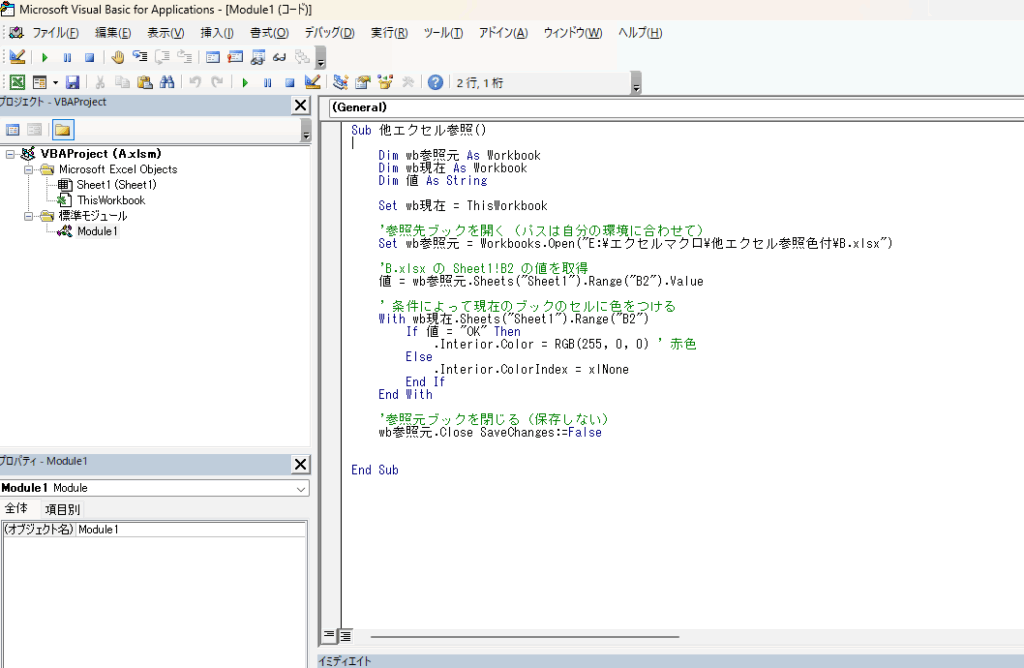Save the project with the floppy disk icon
Viewport: 1024px width, 668px height.
72,82
